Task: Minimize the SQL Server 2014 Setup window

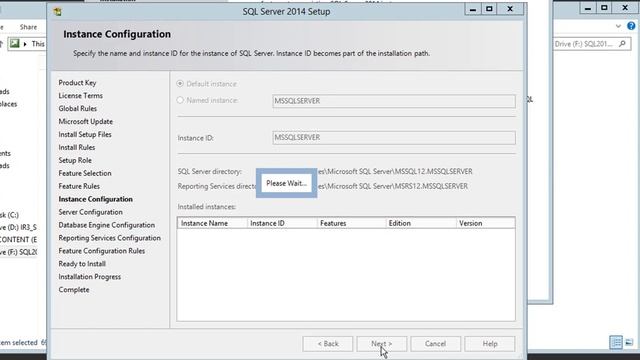Action: point(473,9)
